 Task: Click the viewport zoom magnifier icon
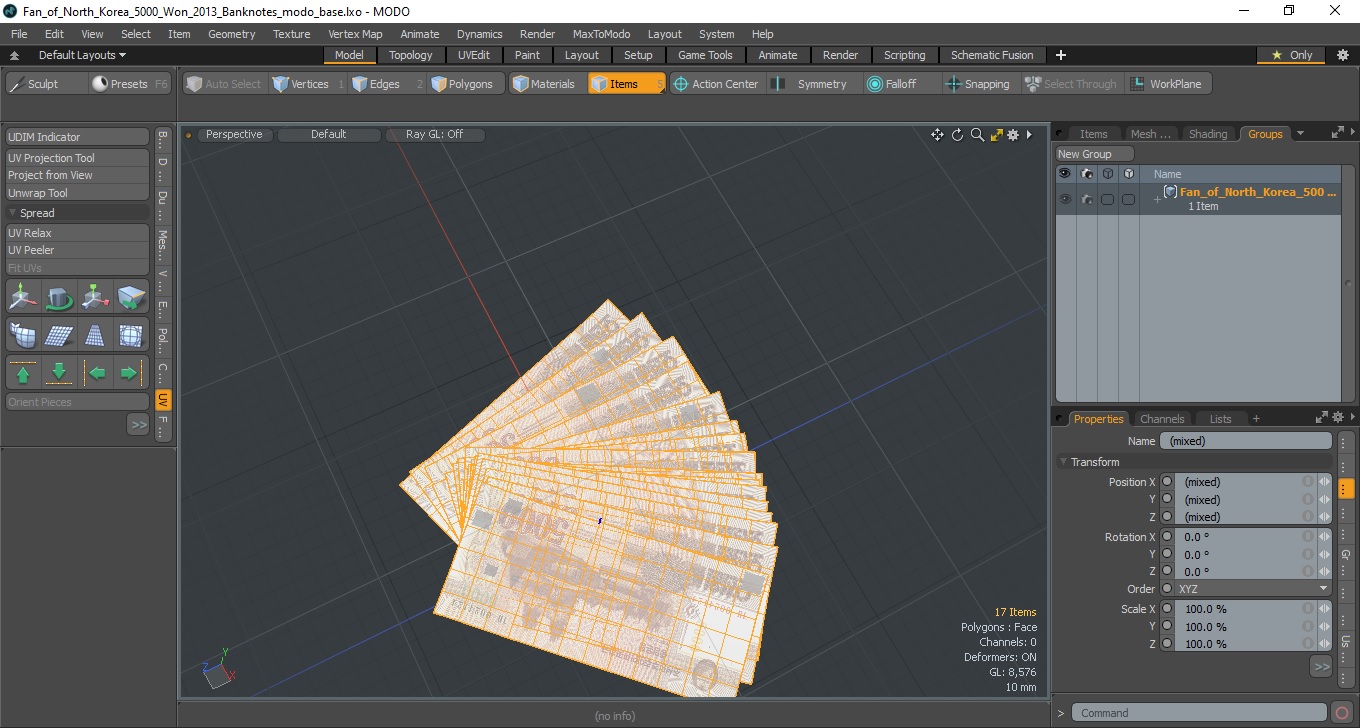tap(977, 135)
